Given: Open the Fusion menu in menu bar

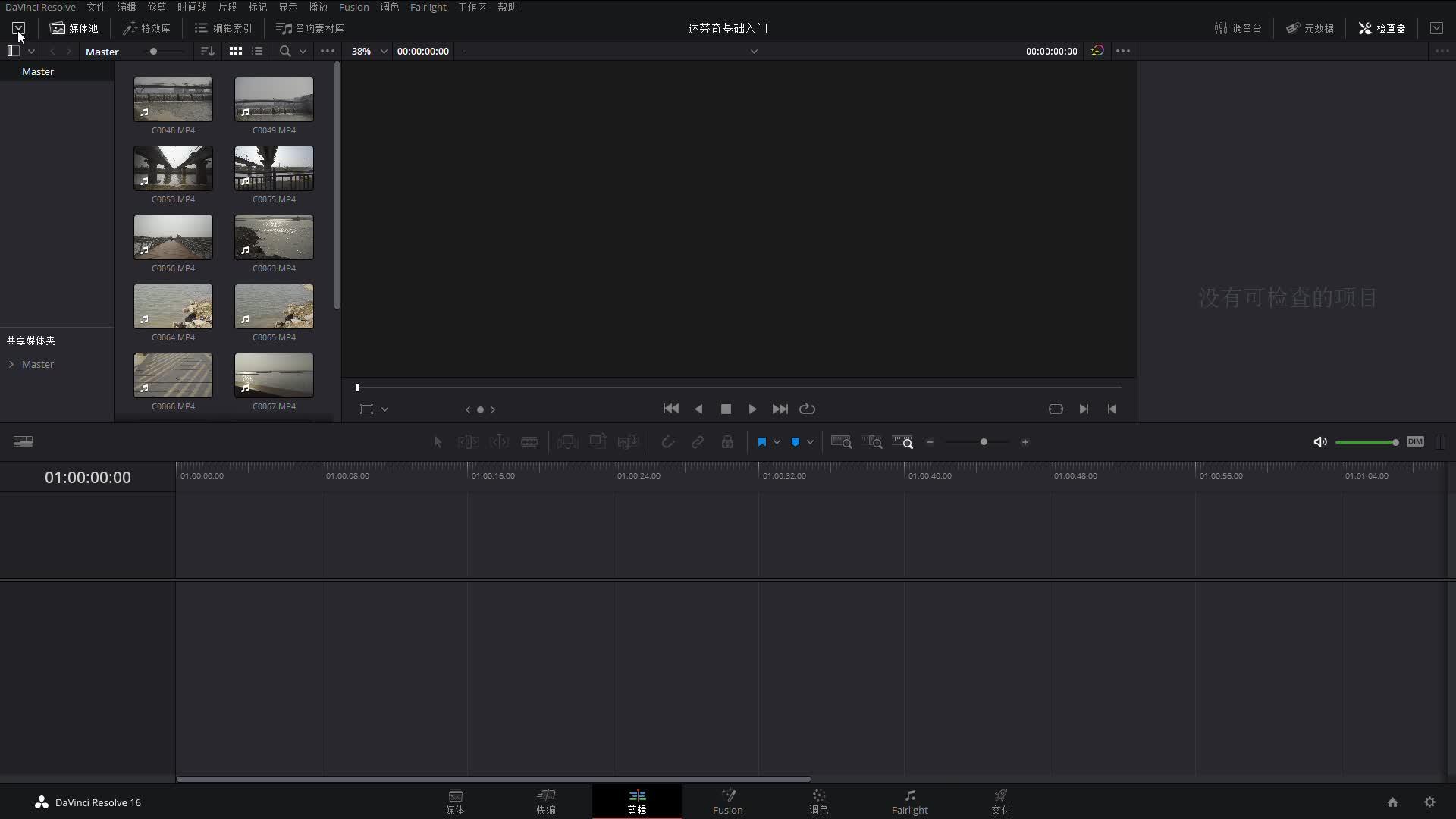Looking at the screenshot, I should tap(353, 7).
